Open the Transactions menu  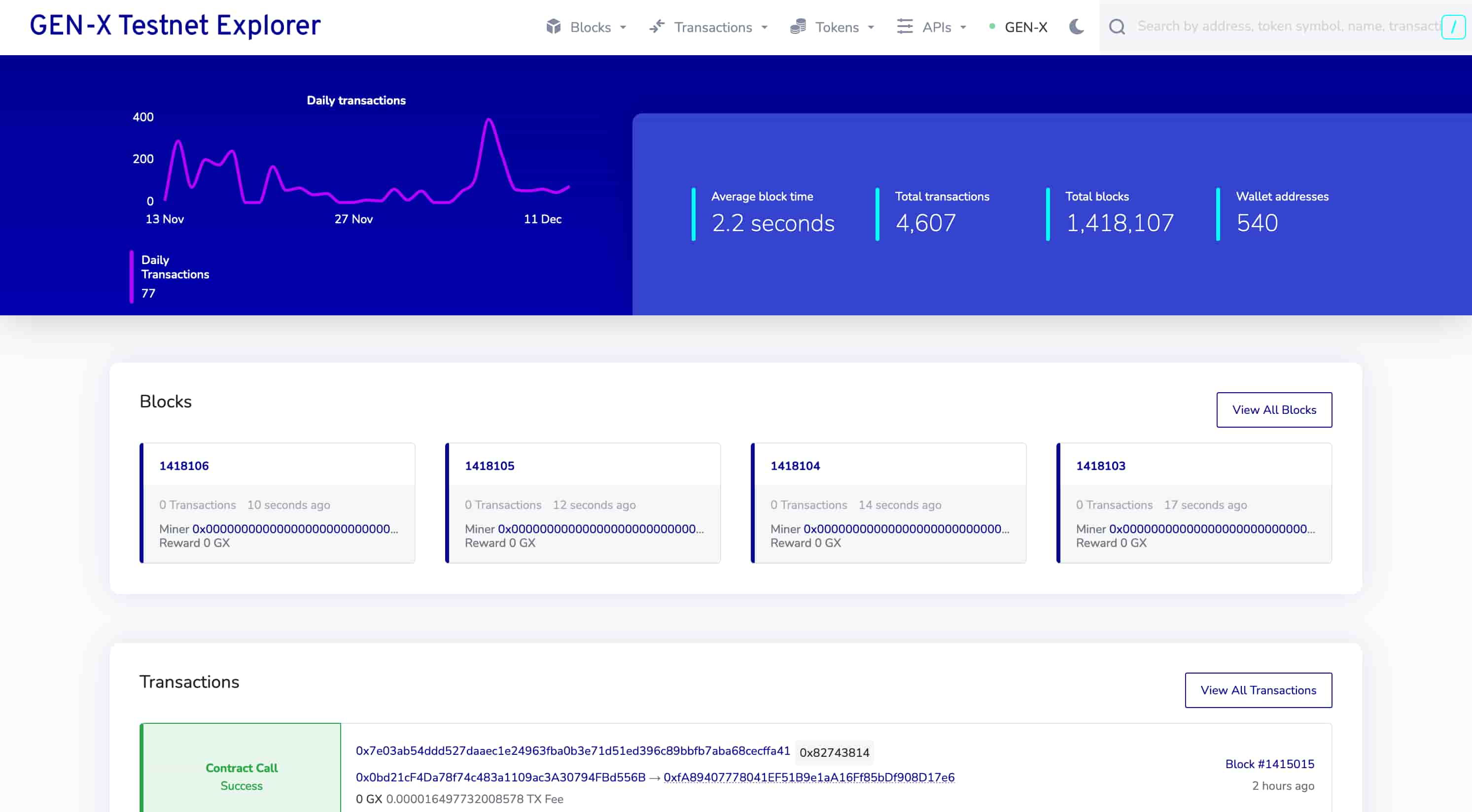coord(708,27)
